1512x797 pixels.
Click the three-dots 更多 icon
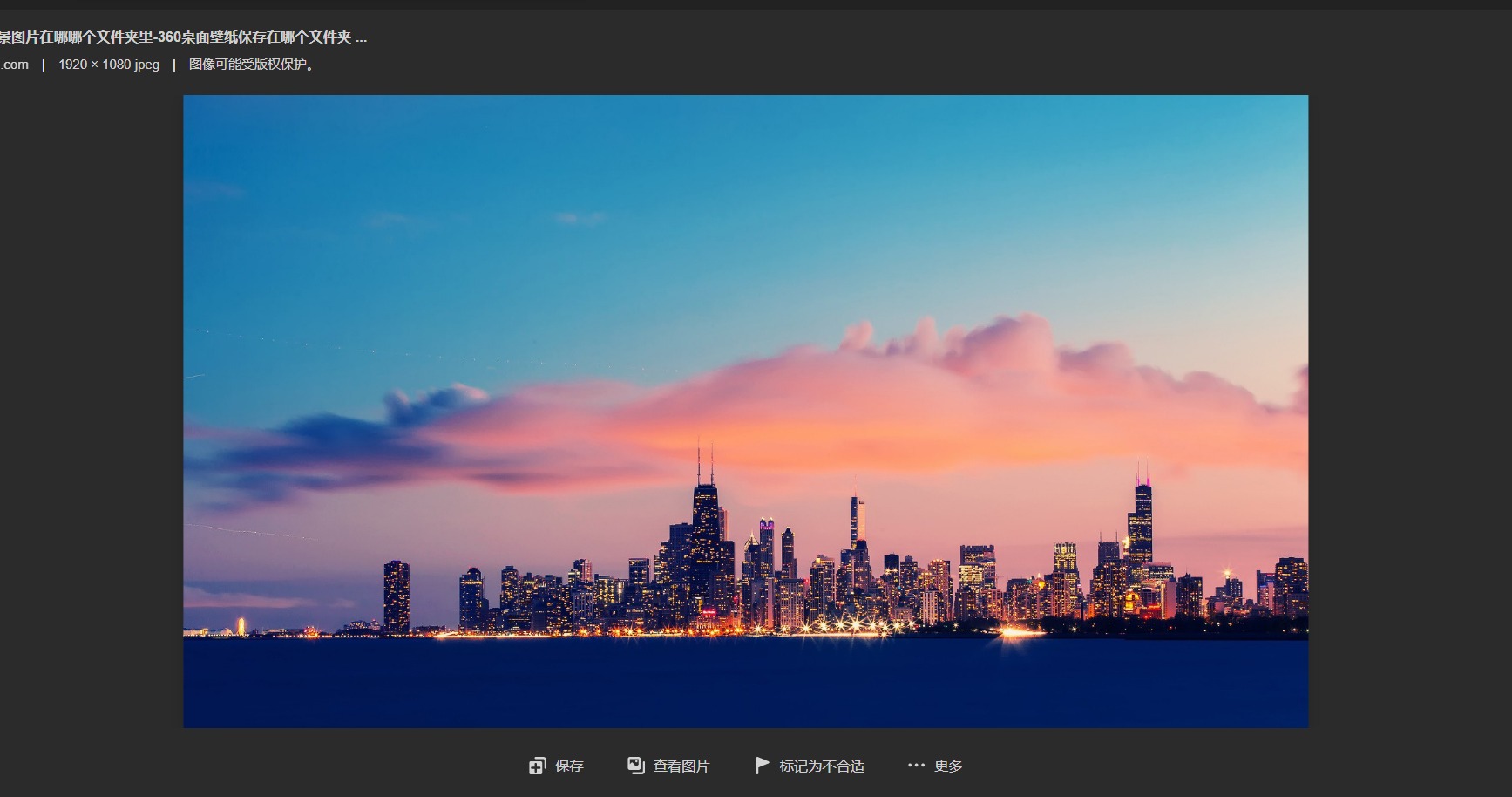916,766
